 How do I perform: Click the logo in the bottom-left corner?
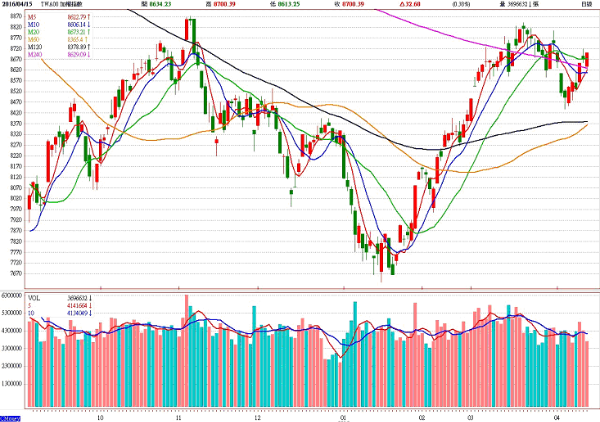[11, 416]
